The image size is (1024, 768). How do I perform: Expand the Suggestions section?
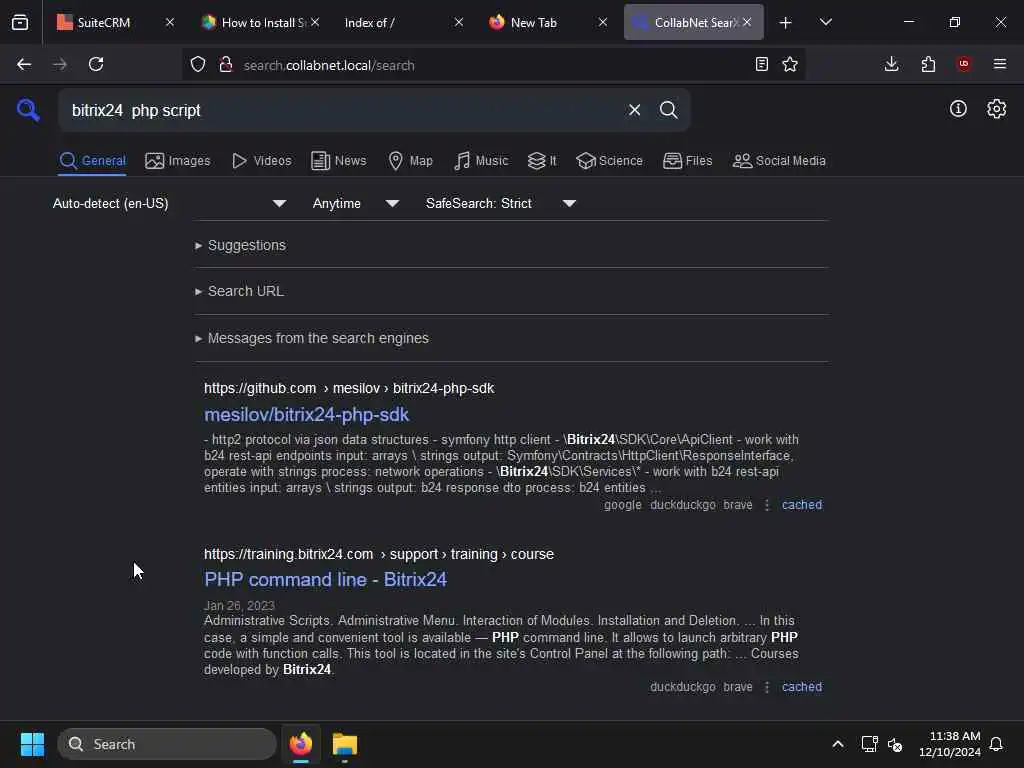[x=240, y=245]
